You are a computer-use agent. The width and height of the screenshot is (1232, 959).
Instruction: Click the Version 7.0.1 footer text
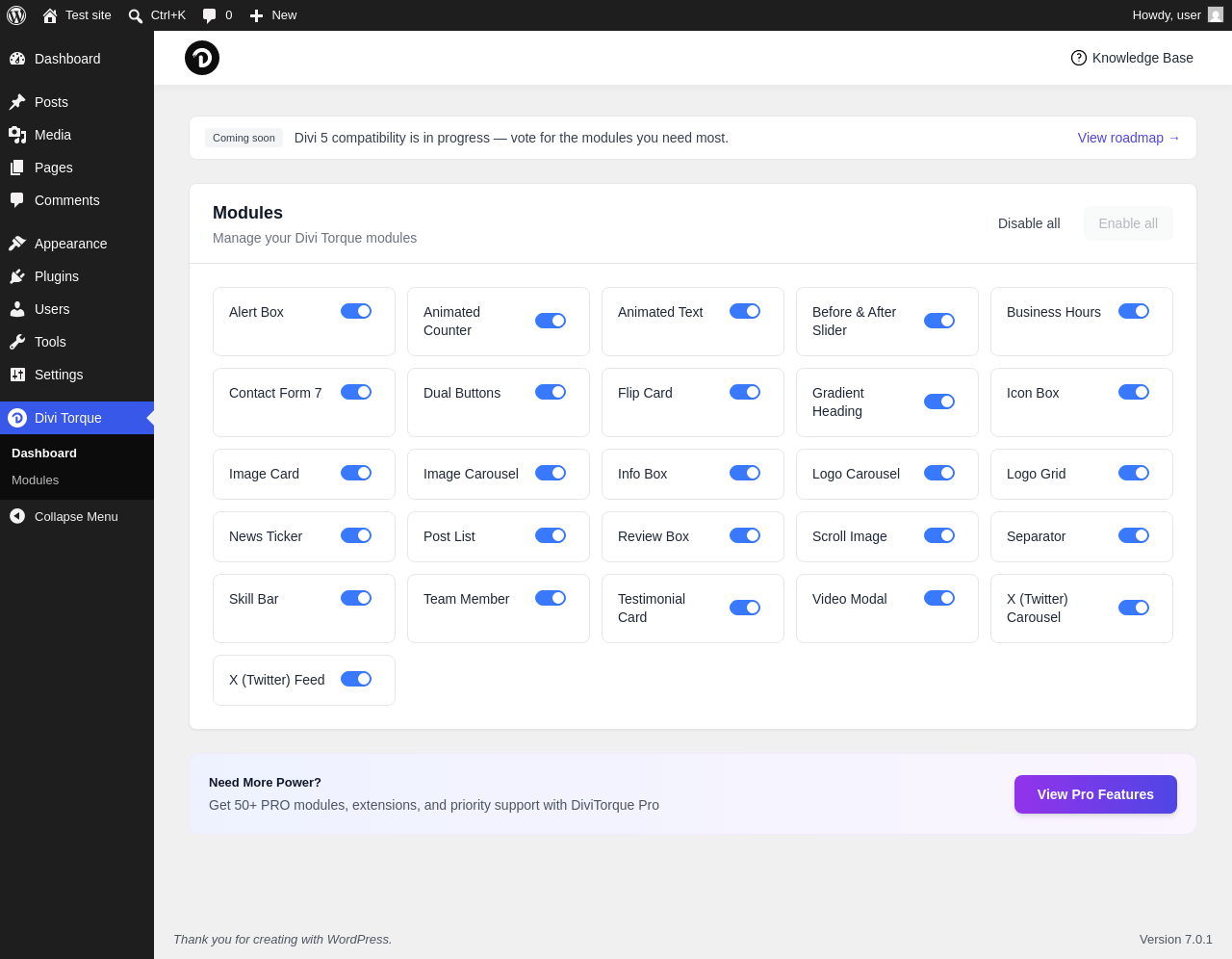click(x=1176, y=940)
